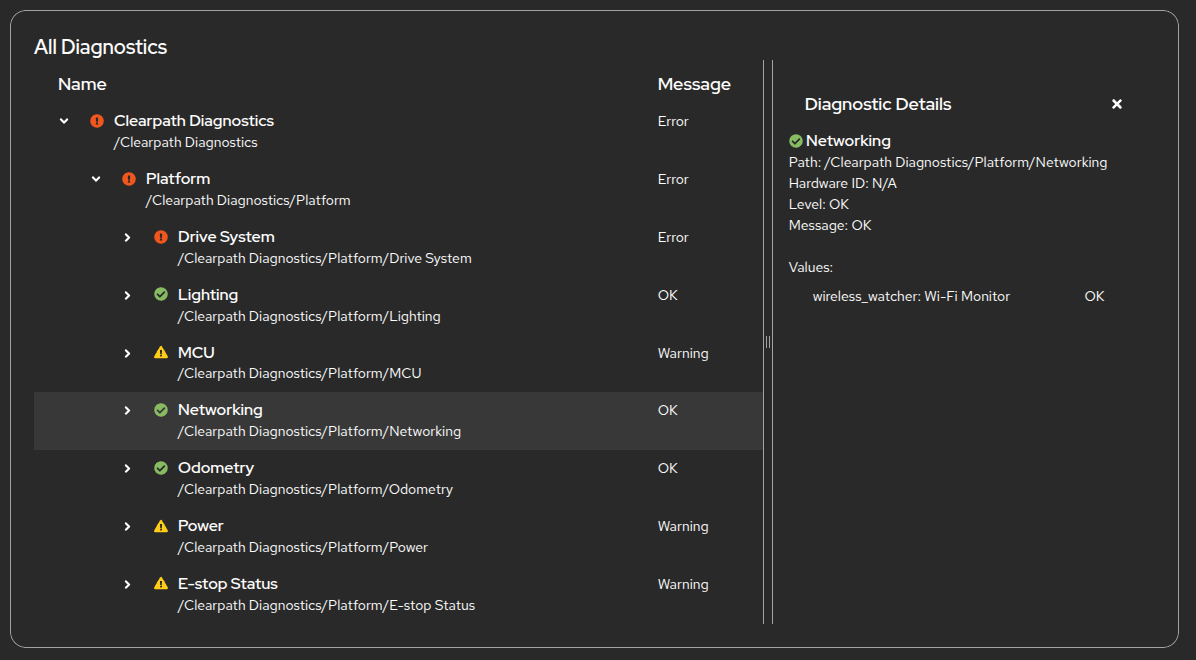Close the Diagnostic Details panel

pyautogui.click(x=1117, y=104)
